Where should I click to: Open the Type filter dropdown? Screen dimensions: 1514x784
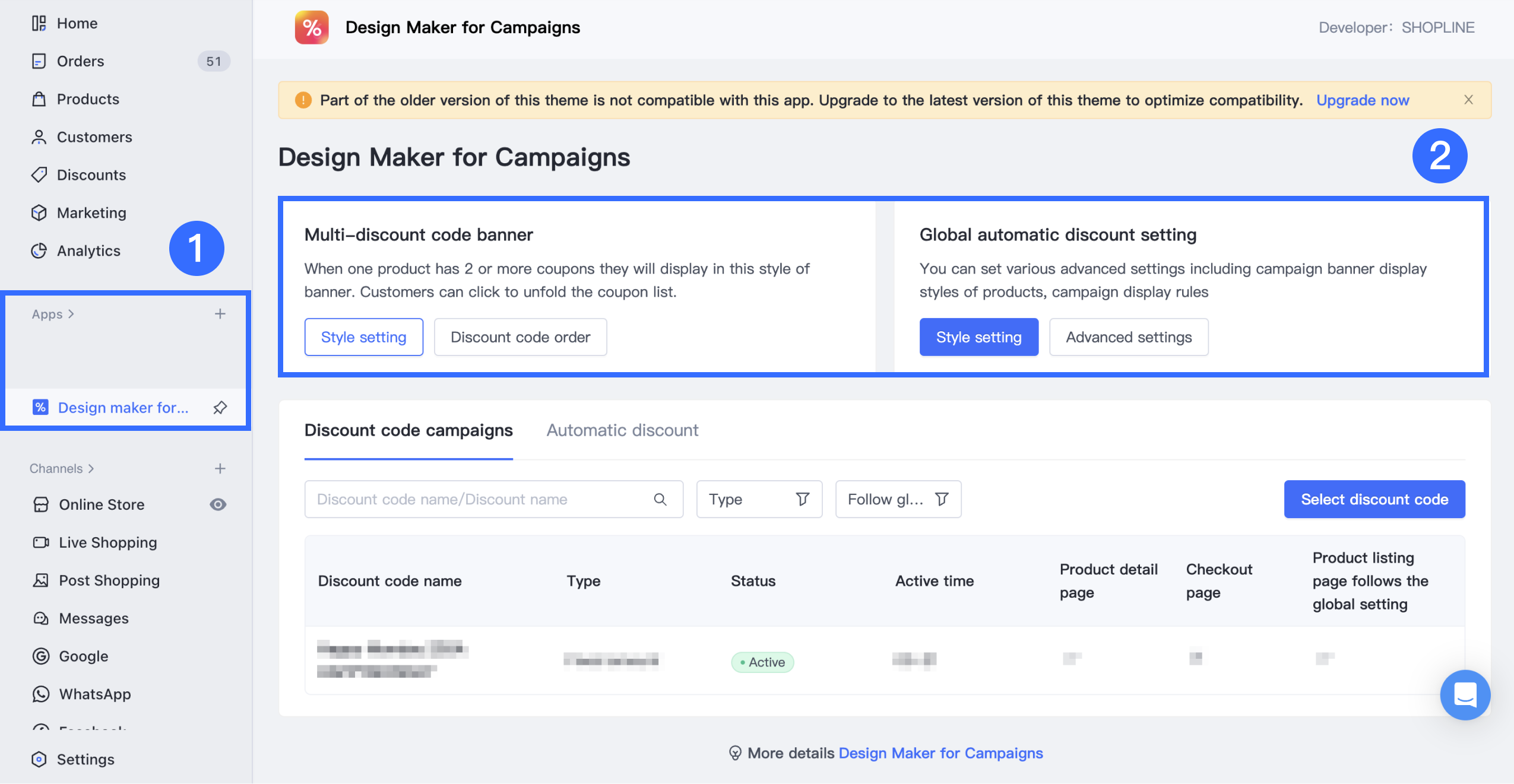coord(759,500)
